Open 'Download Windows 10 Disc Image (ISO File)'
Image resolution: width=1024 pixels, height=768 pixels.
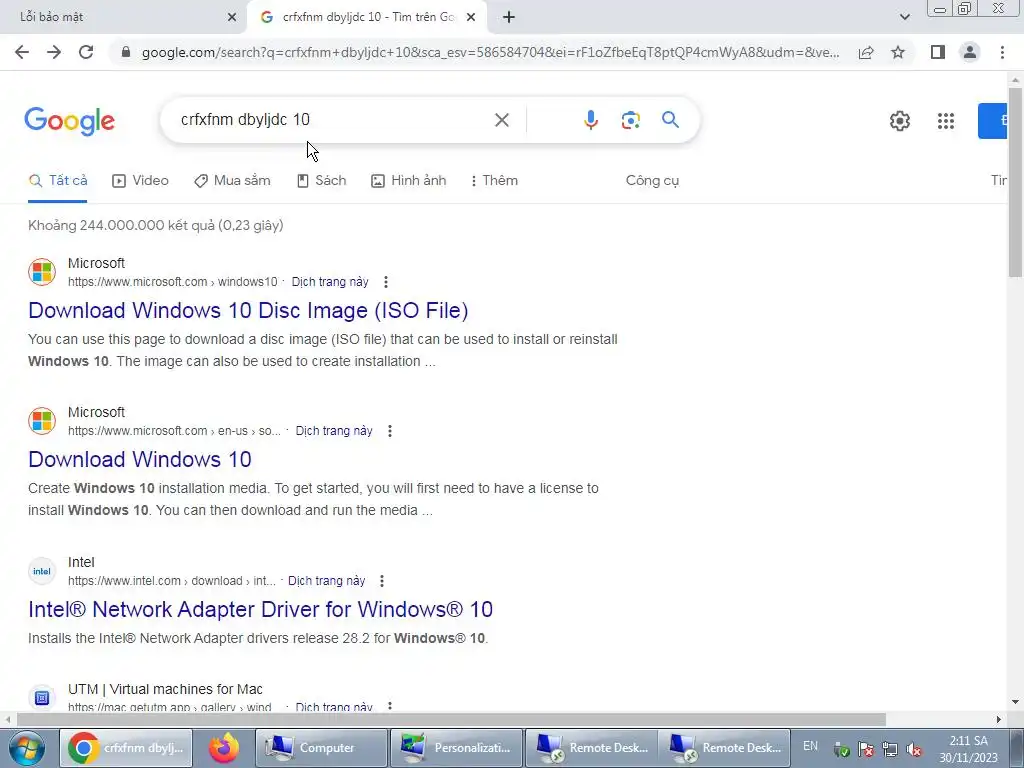(x=248, y=310)
